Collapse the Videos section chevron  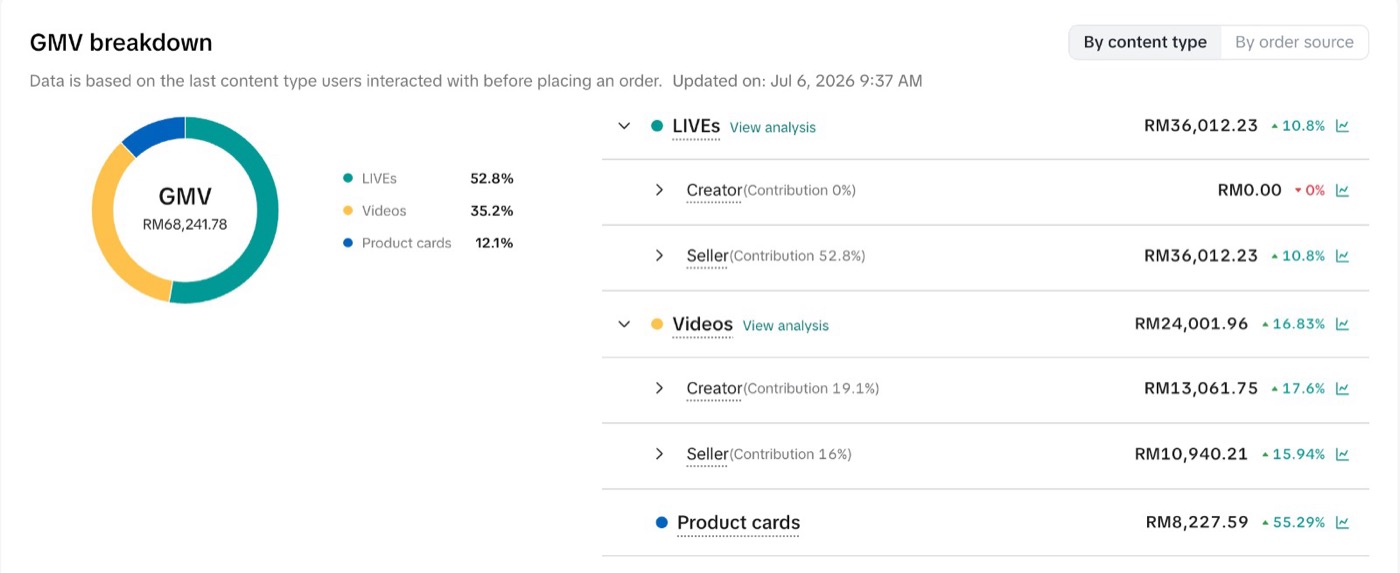[624, 324]
